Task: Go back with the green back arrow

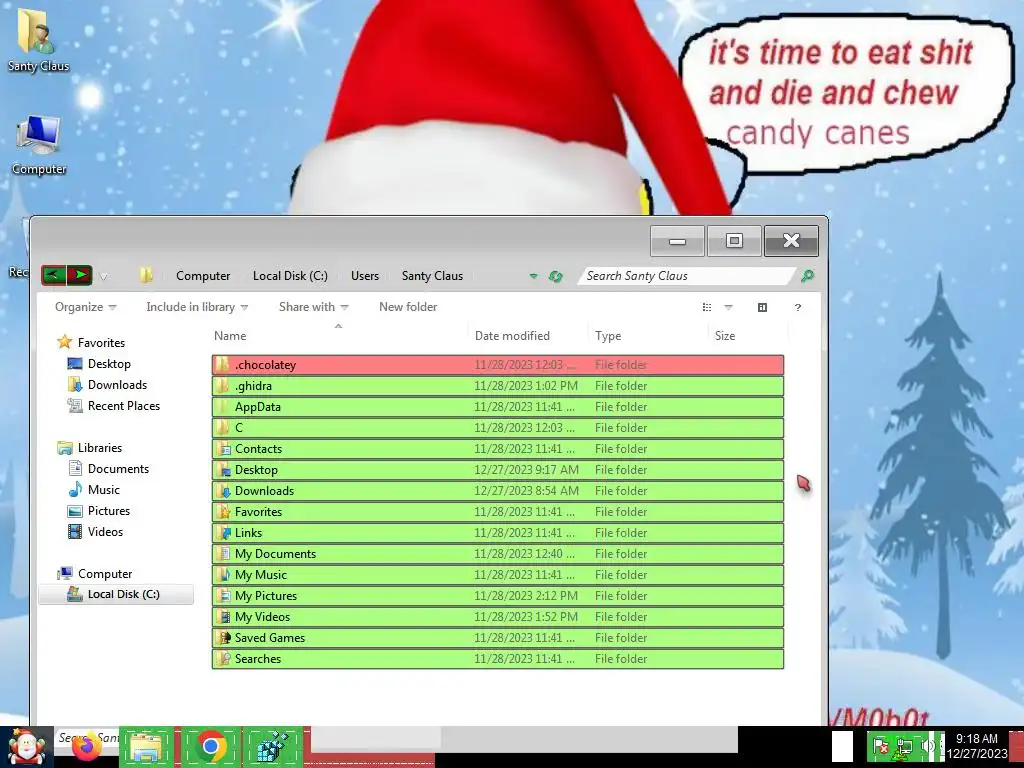Action: pos(54,275)
